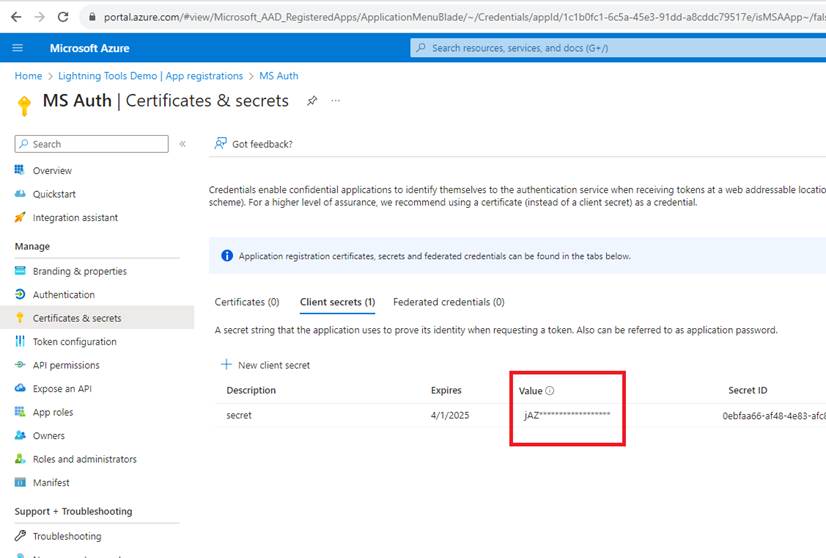Click the expiry date 4/1/2025

pyautogui.click(x=450, y=415)
